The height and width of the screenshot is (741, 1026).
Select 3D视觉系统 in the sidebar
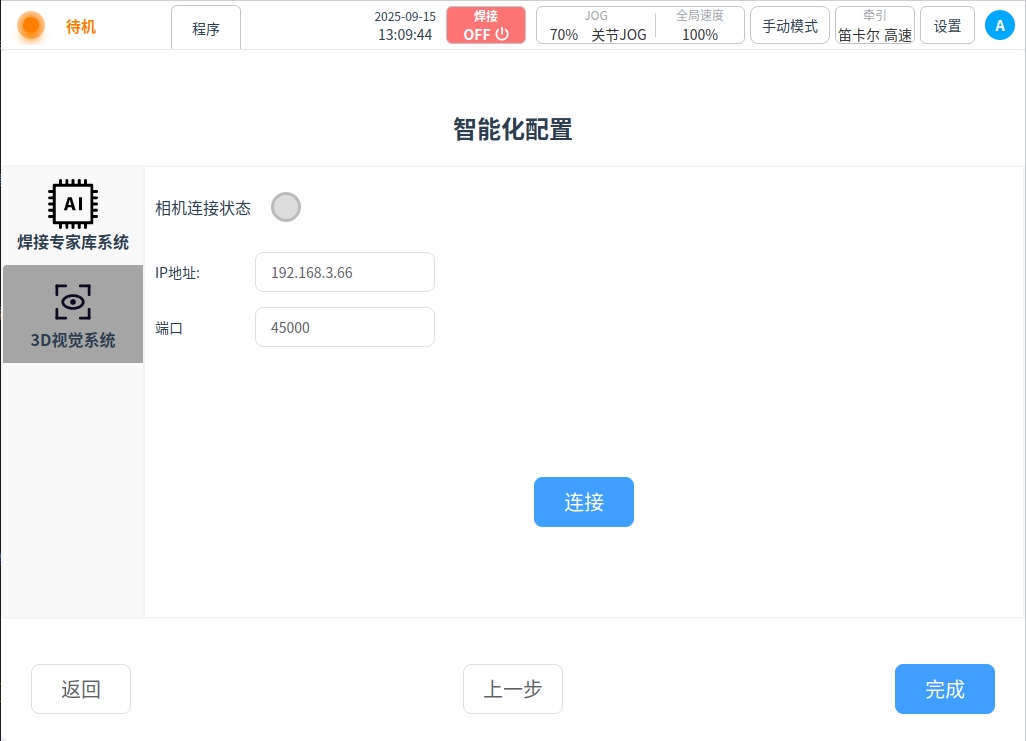click(x=73, y=340)
